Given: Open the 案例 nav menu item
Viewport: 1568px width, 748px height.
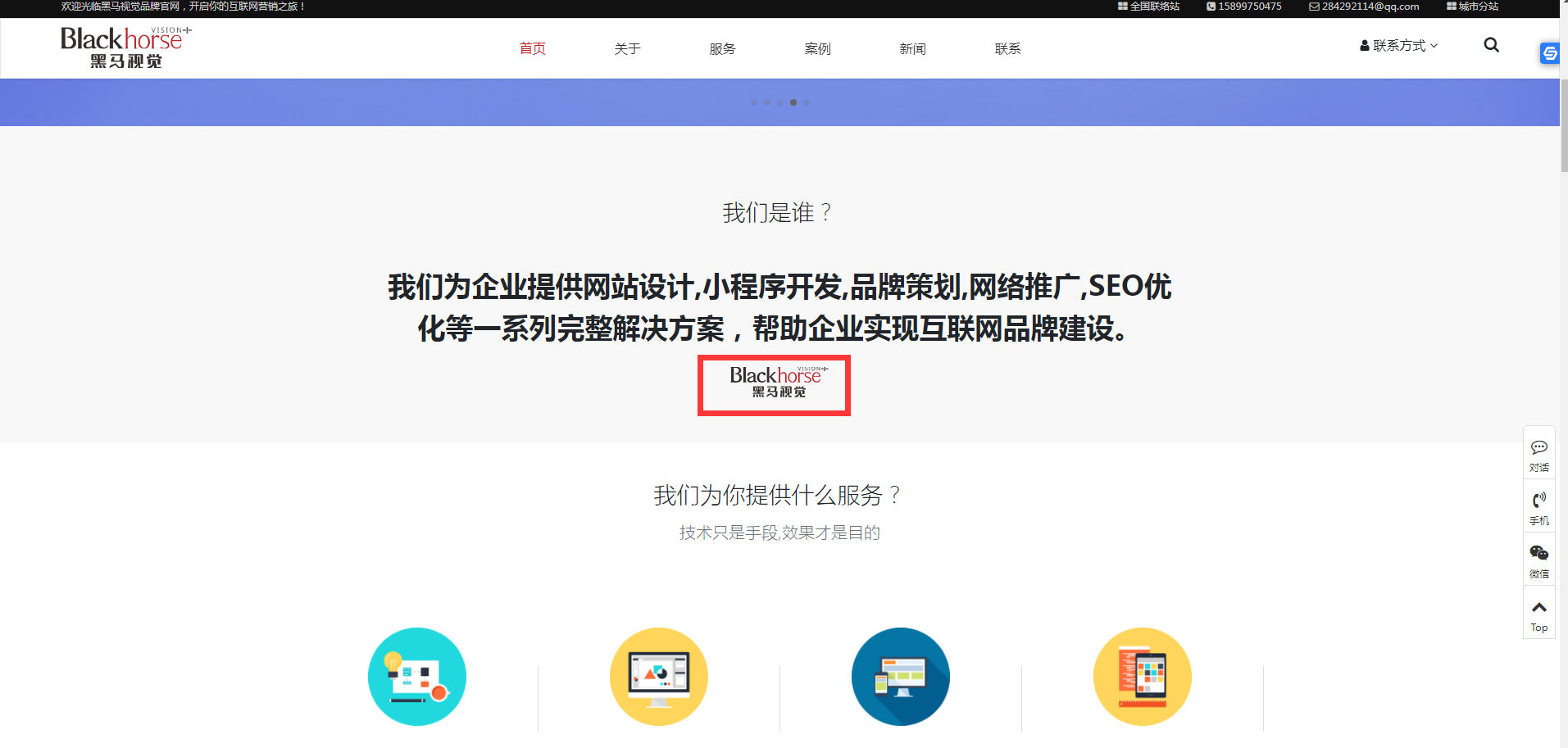Looking at the screenshot, I should point(818,49).
